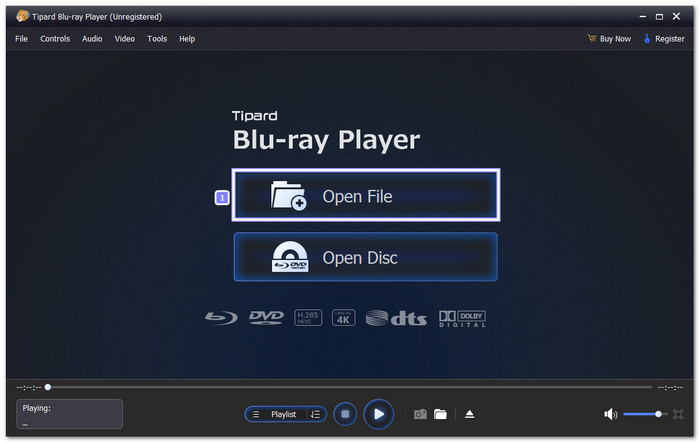Screen dimensions: 700x443
Task: Maximize the Blu-ray Player window
Action: pos(659,17)
